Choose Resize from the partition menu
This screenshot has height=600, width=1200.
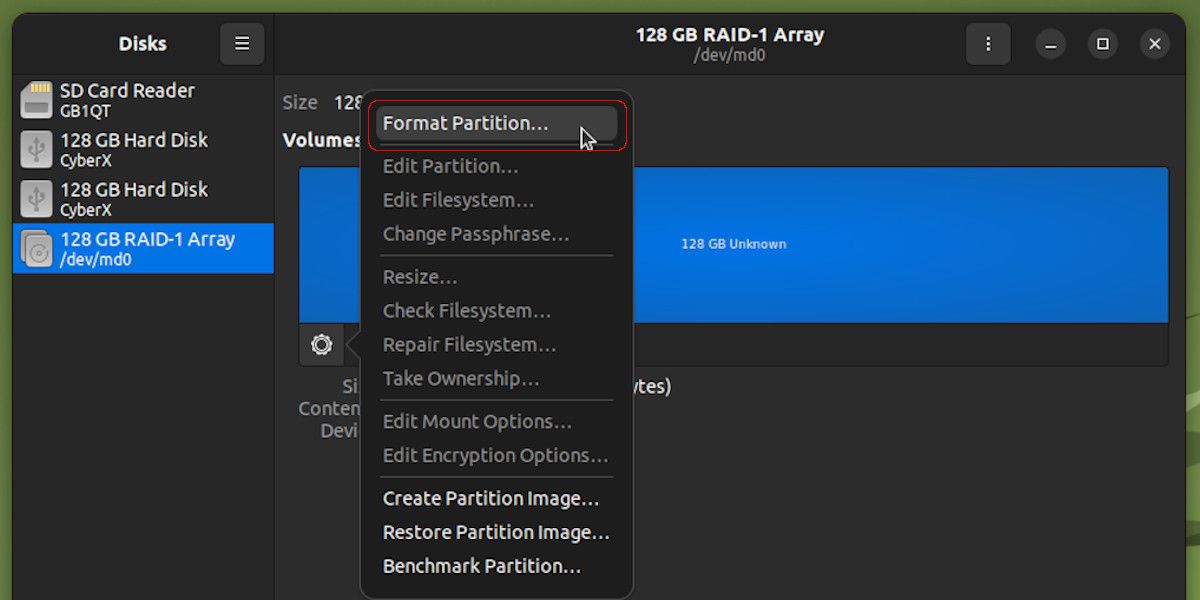420,277
